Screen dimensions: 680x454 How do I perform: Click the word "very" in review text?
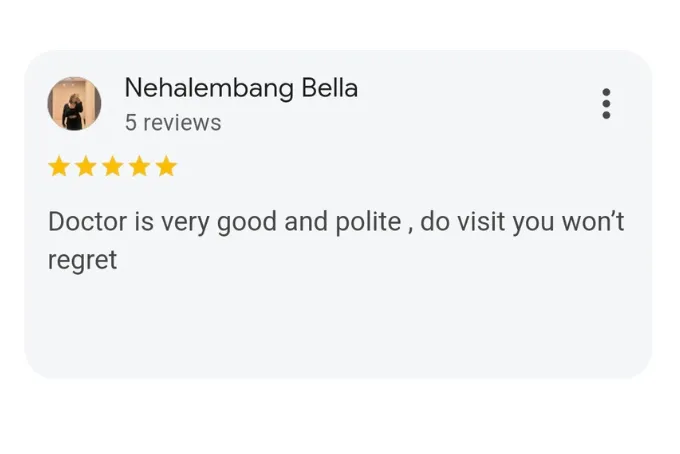(x=185, y=223)
